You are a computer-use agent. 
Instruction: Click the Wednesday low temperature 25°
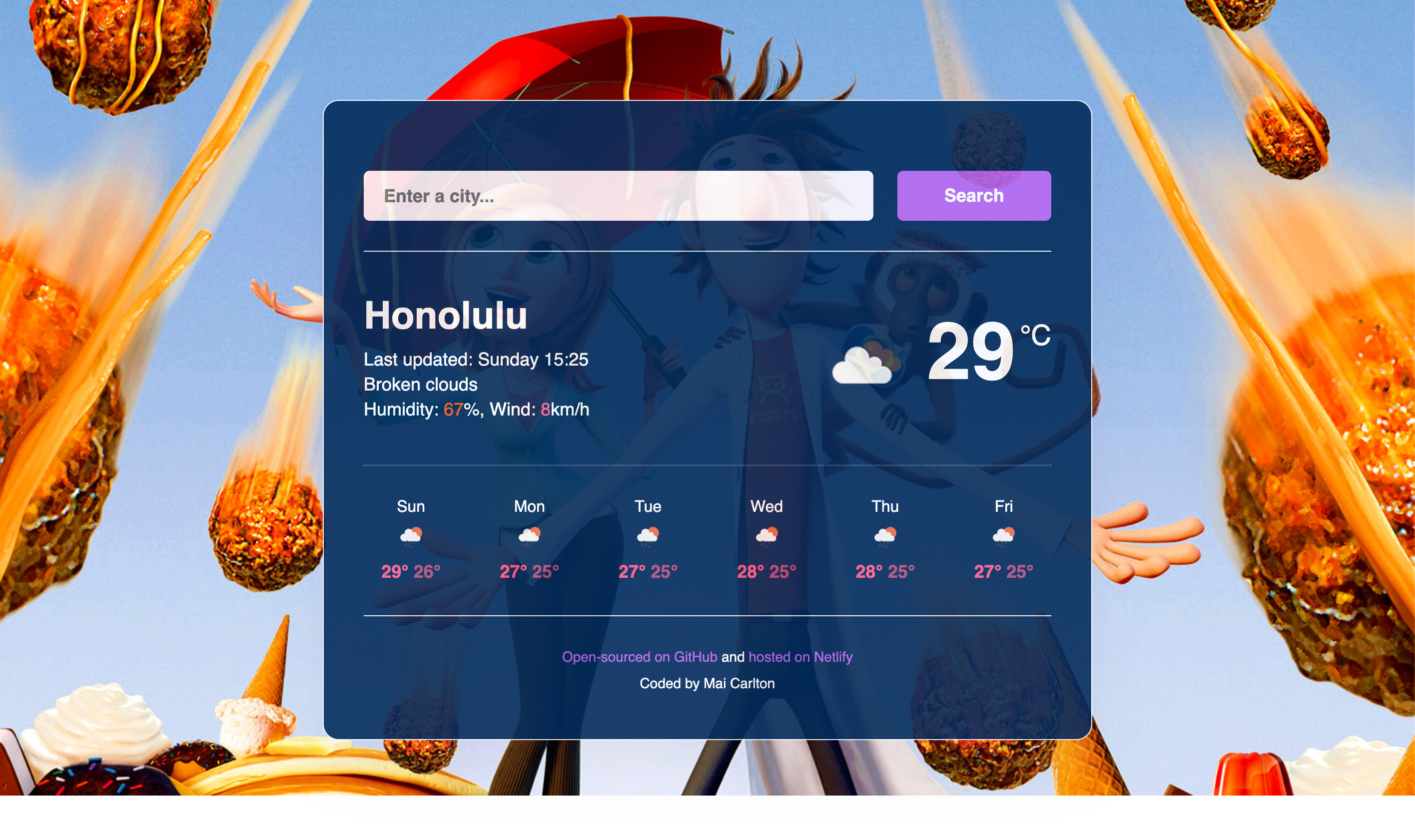783,572
